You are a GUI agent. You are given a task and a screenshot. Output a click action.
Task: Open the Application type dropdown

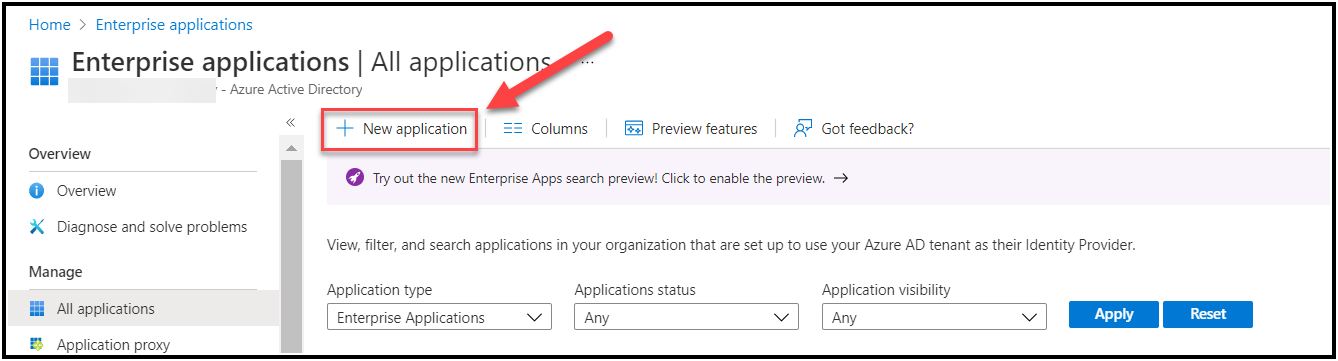click(439, 318)
